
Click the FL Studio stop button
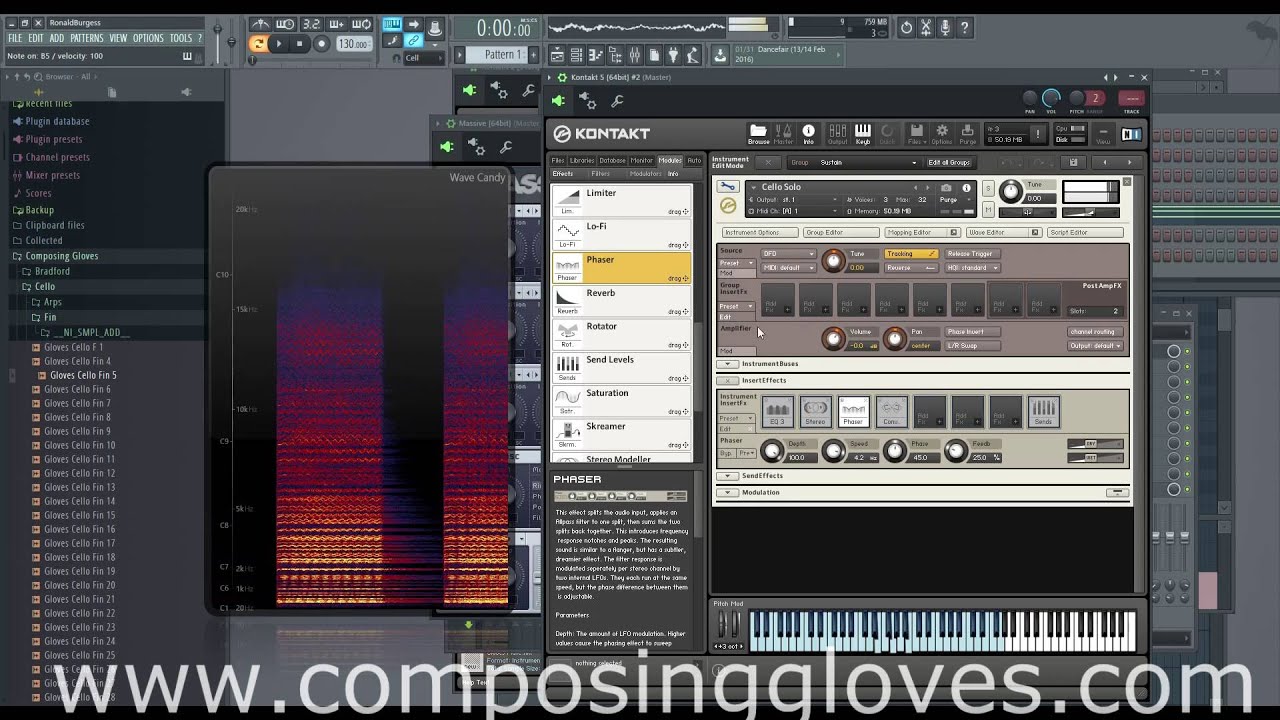(300, 44)
